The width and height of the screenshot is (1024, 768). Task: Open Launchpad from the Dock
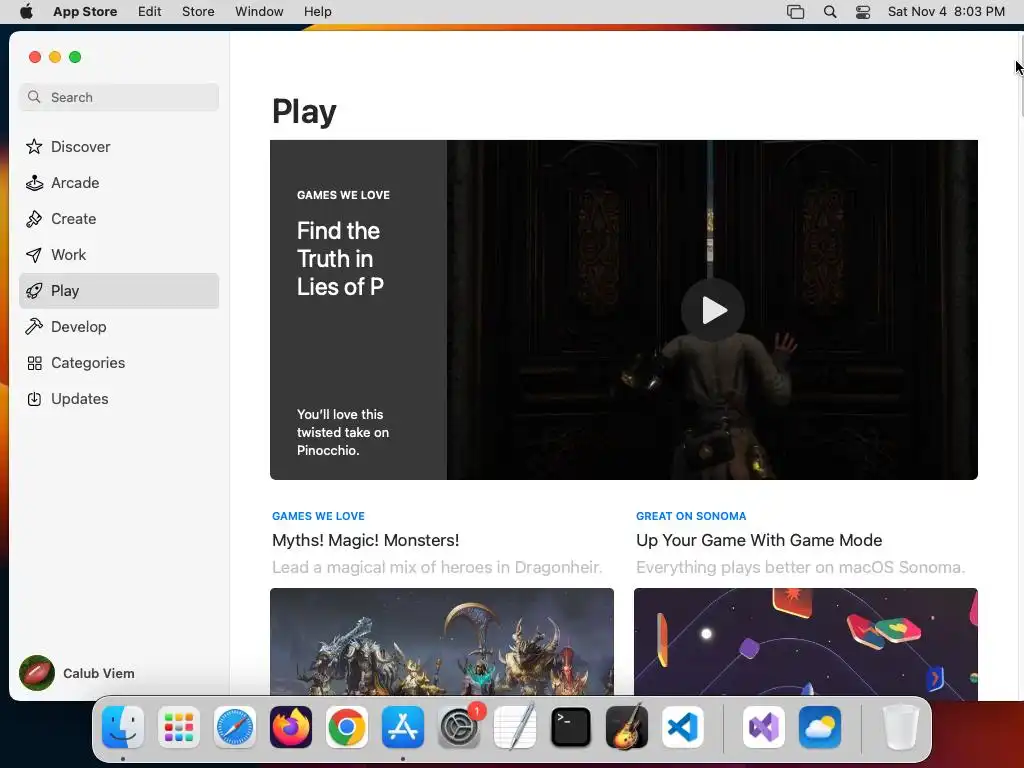click(x=179, y=727)
